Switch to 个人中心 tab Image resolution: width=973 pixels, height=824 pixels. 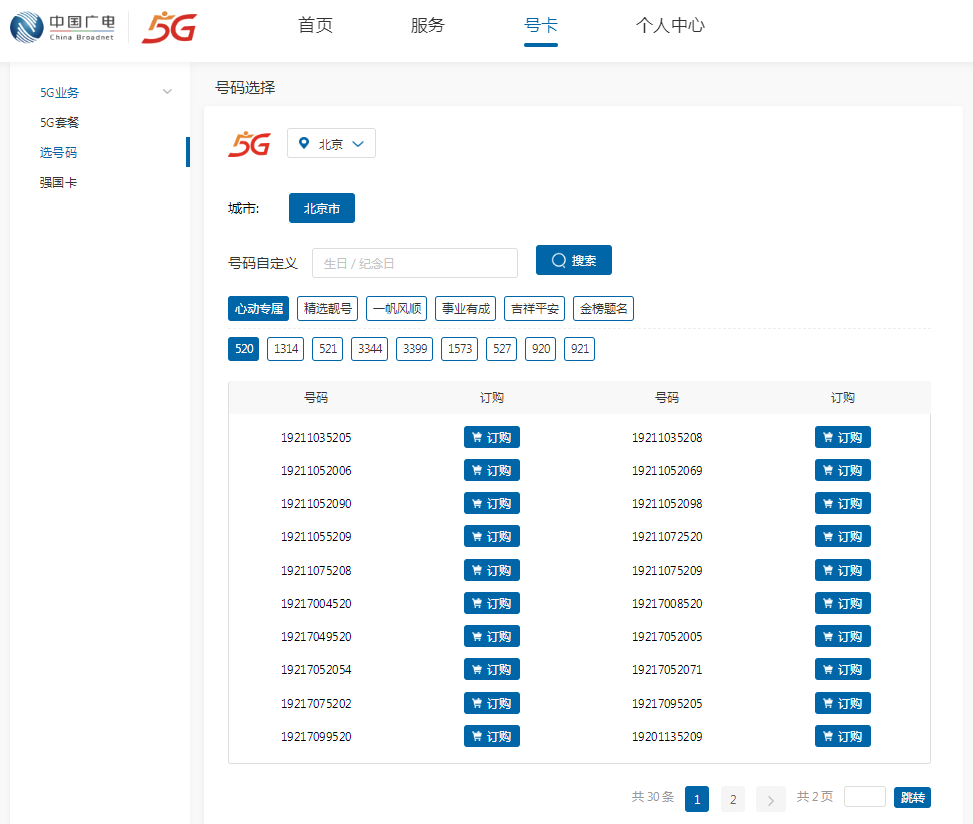(x=670, y=26)
